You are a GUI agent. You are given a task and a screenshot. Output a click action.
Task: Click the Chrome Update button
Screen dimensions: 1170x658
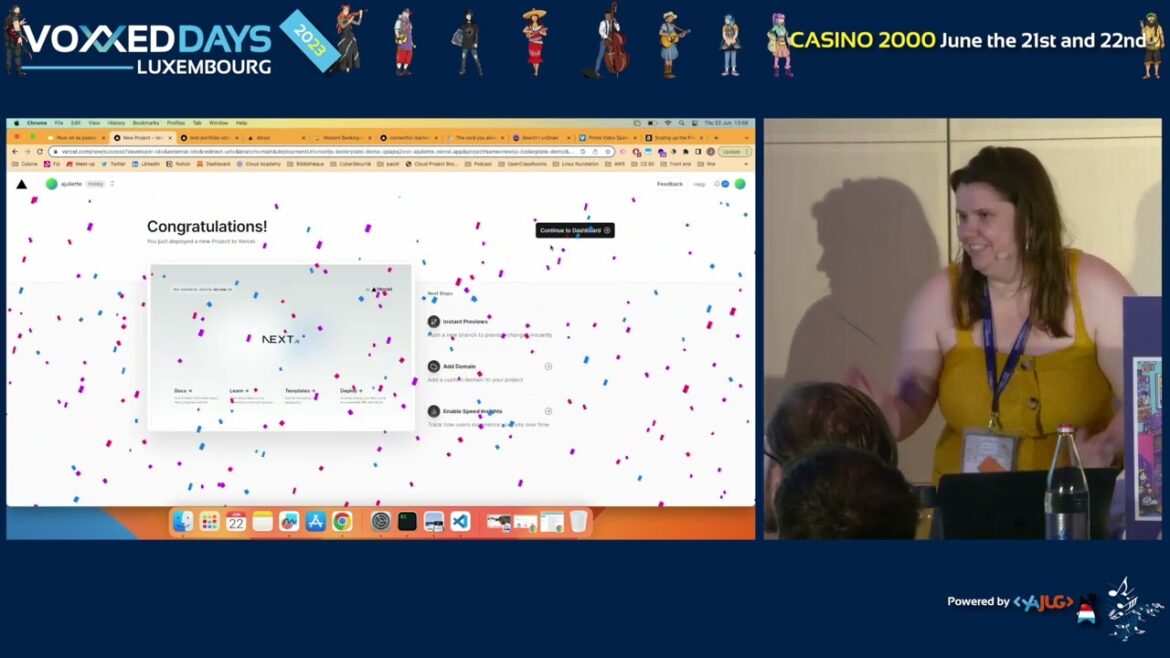tap(734, 151)
